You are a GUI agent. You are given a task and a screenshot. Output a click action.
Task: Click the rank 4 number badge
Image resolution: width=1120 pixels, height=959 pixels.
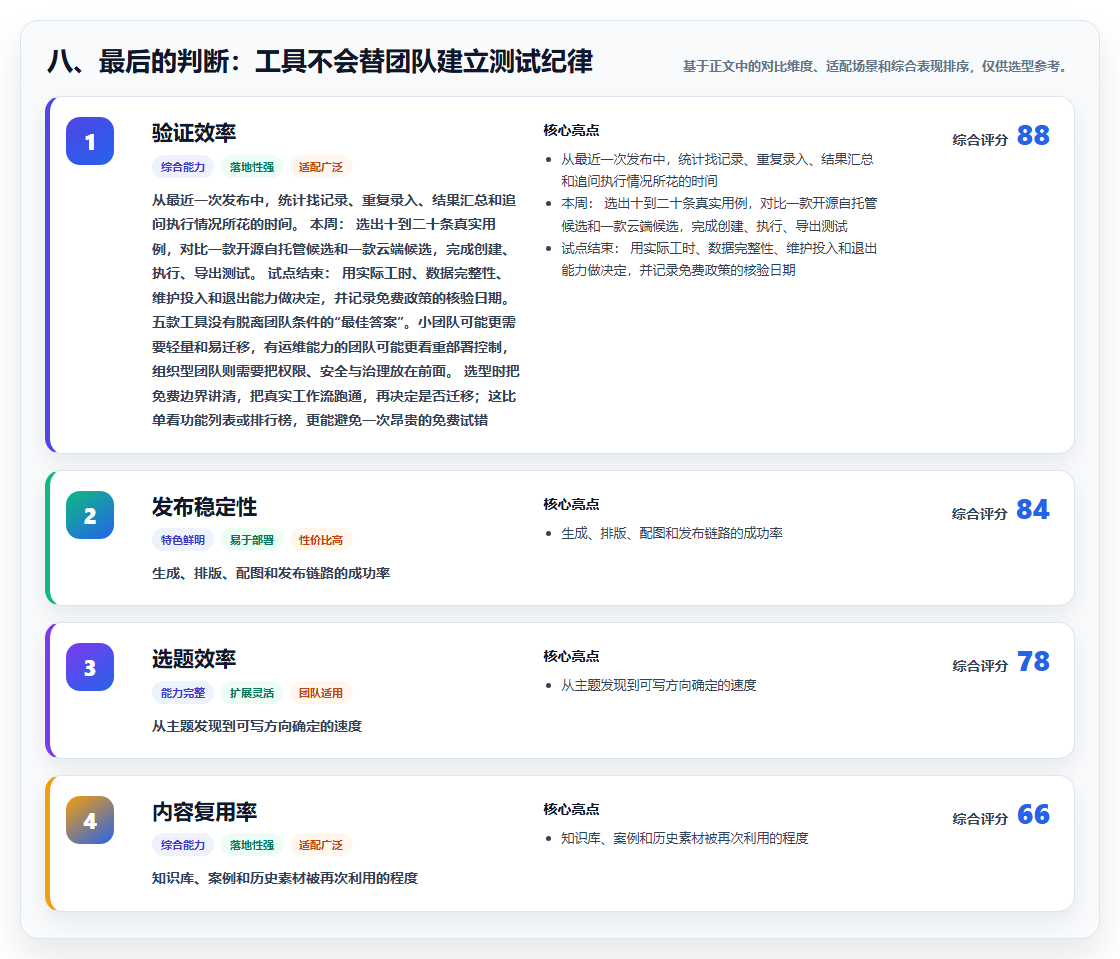click(x=90, y=820)
